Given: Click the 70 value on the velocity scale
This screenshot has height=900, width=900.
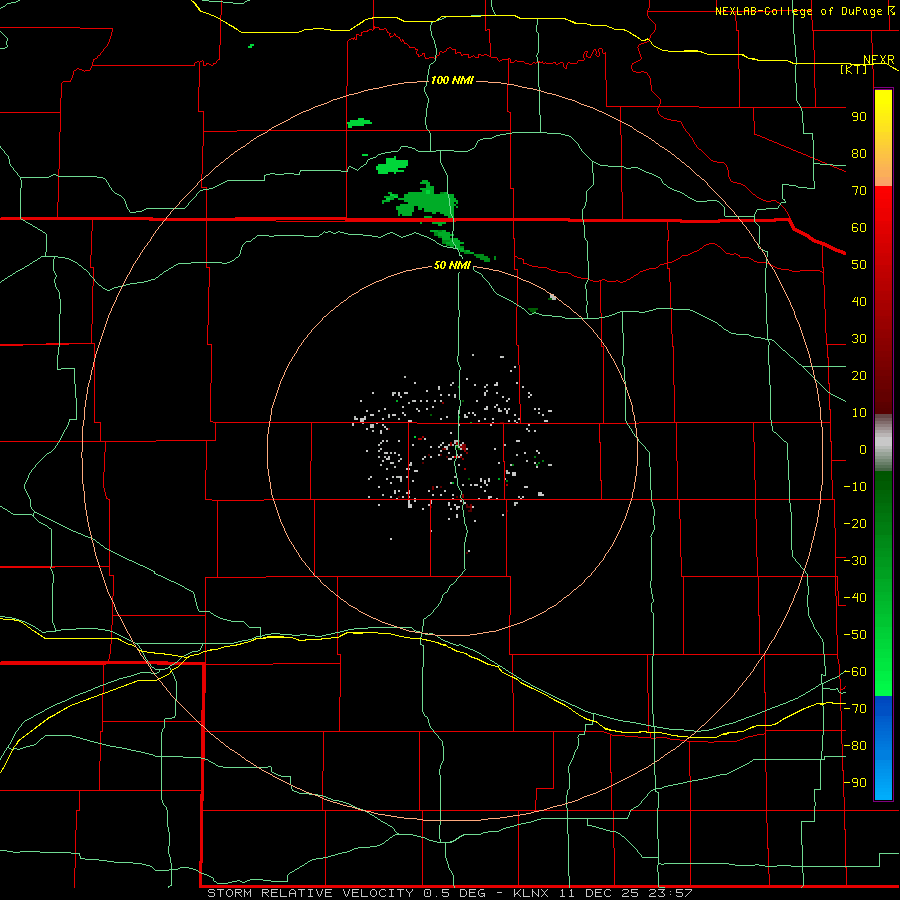Looking at the screenshot, I should [x=859, y=191].
